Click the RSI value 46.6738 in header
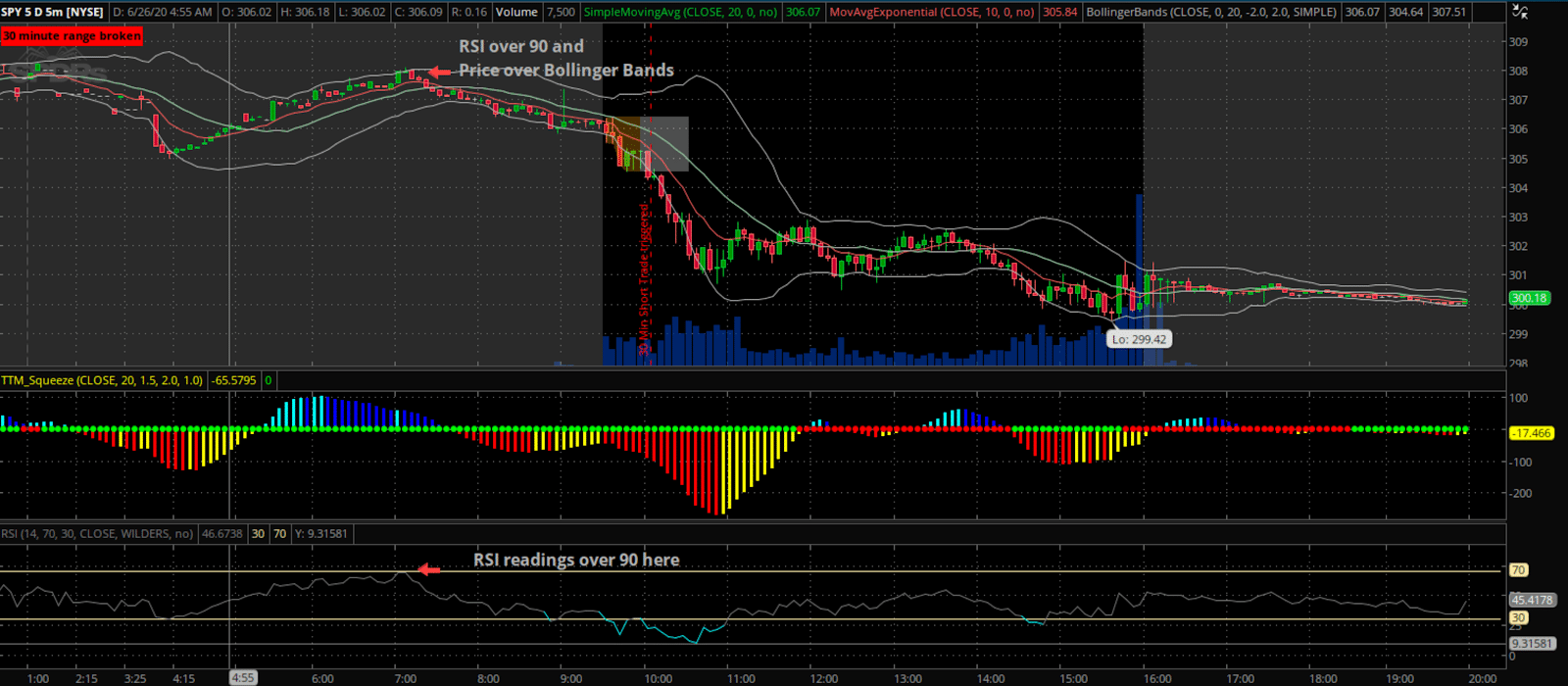This screenshot has width=1568, height=686. 221,534
